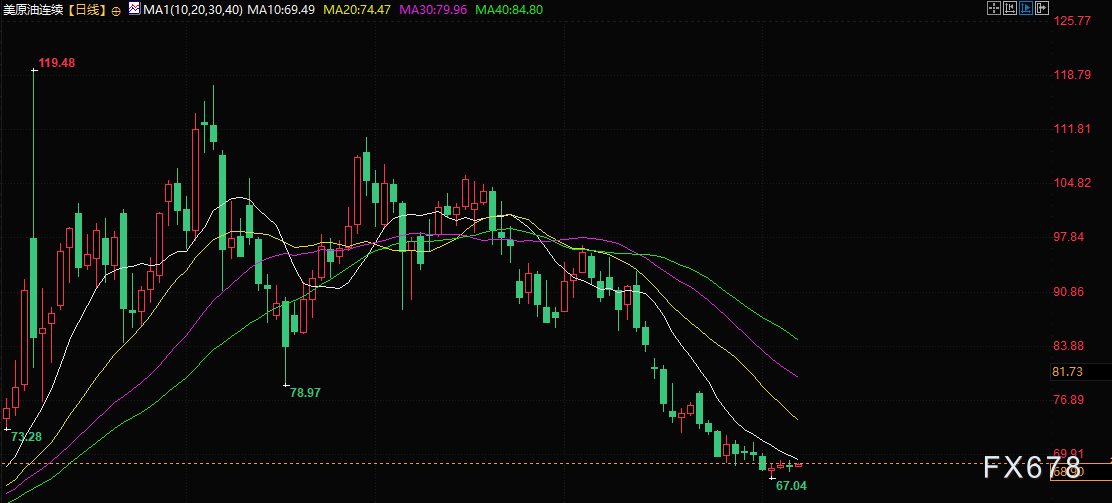Click the axis icon with left-pointing arrow
The height and width of the screenshot is (503, 1112).
pyautogui.click(x=1010, y=9)
